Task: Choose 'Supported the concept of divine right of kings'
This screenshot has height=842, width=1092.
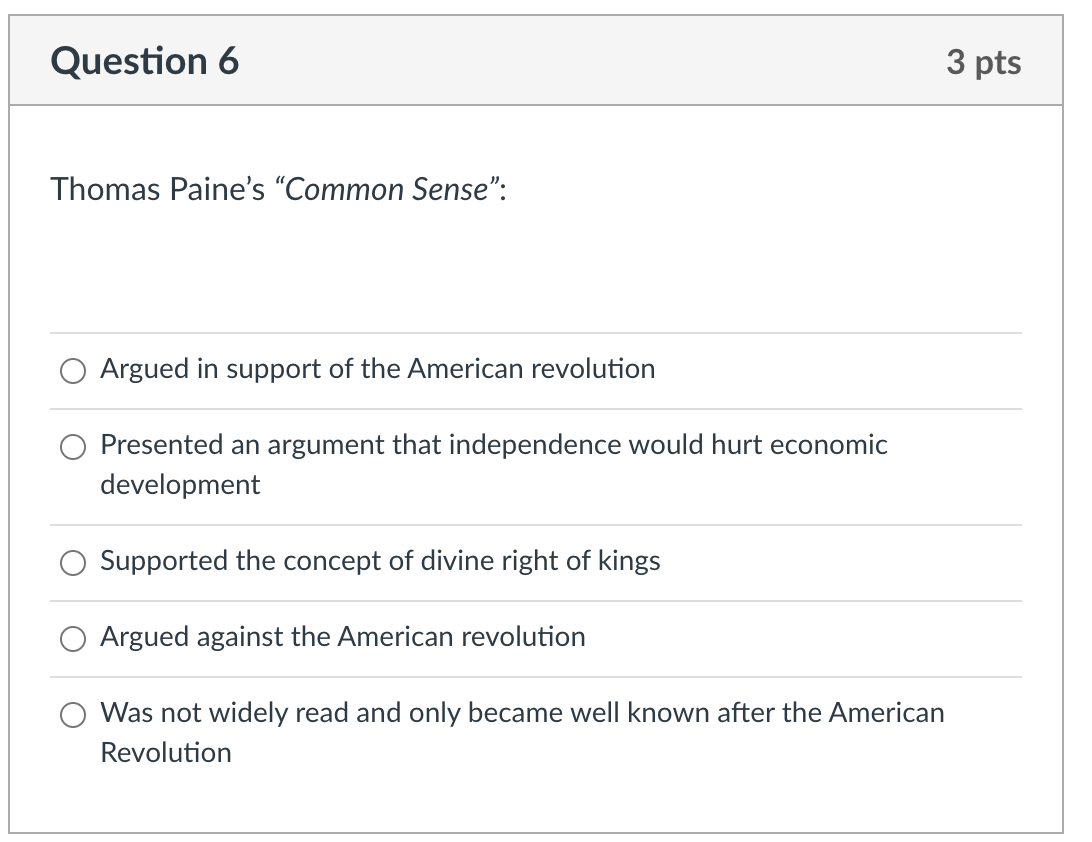Action: [72, 563]
